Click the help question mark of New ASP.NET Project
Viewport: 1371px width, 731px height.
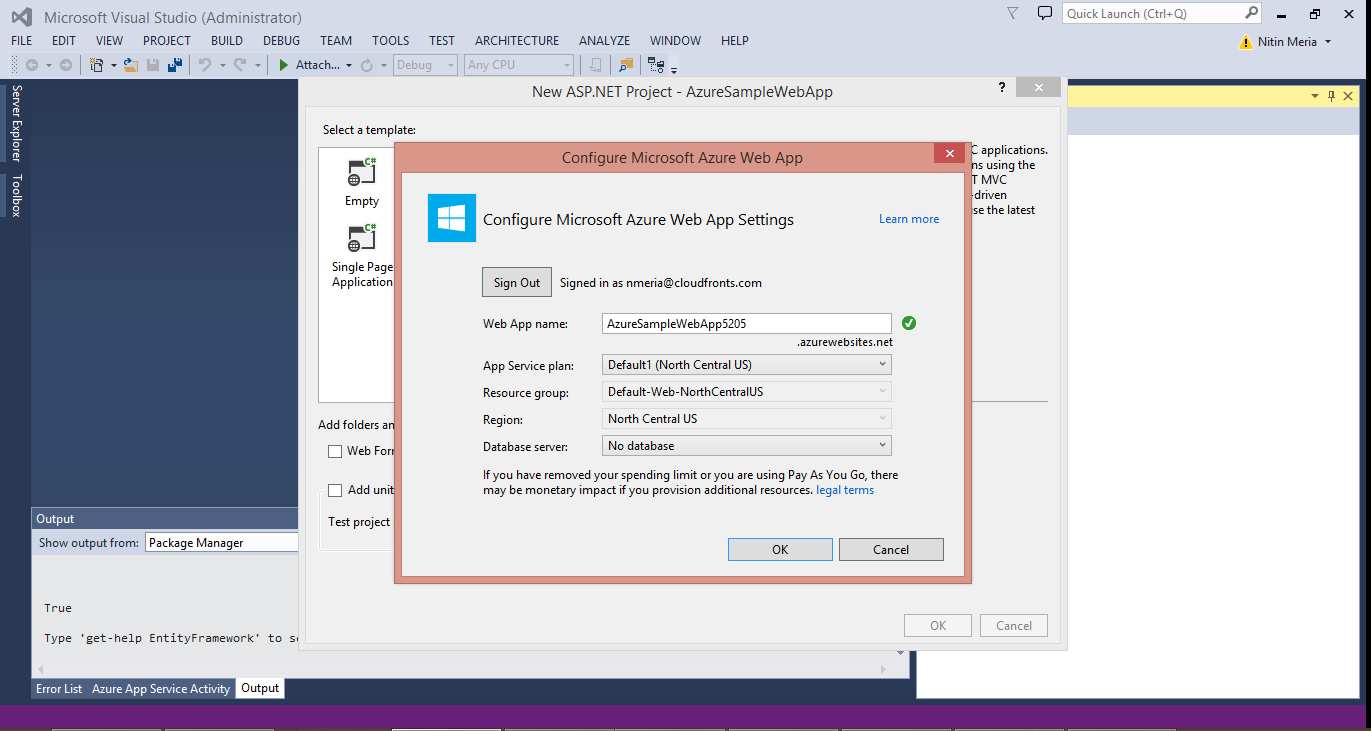(x=1002, y=88)
